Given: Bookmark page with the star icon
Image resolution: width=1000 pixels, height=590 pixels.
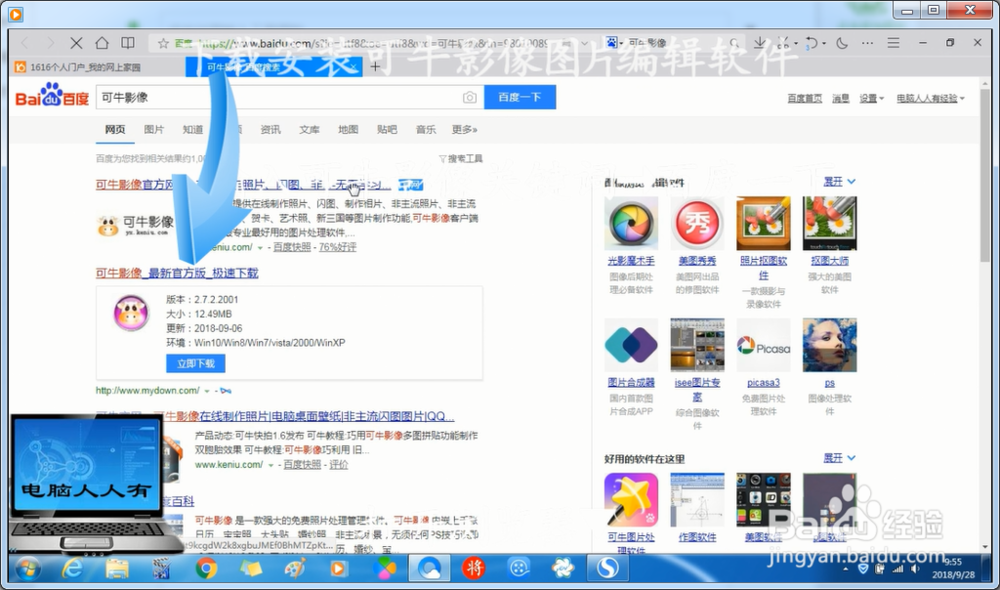Looking at the screenshot, I should [x=163, y=43].
